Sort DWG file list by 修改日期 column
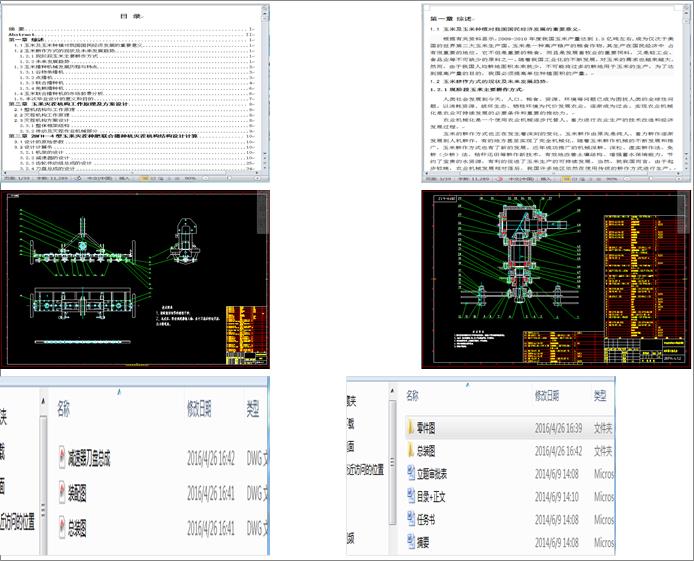The width and height of the screenshot is (694, 561). coord(199,409)
